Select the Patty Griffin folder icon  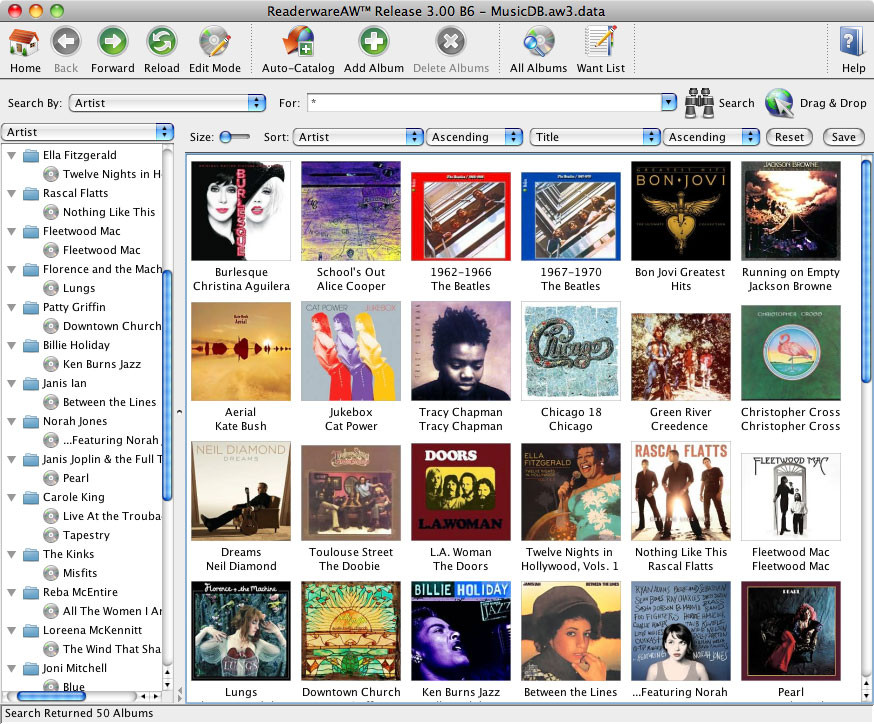click(31, 308)
